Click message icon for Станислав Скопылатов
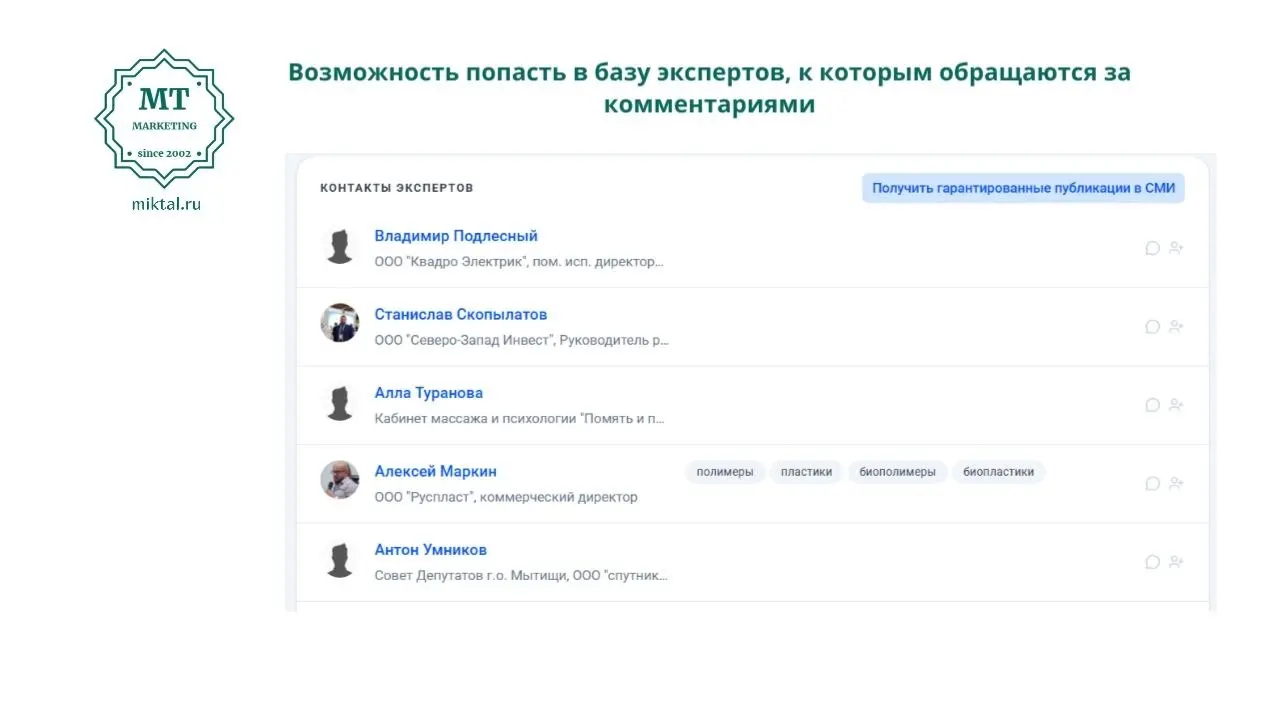The width and height of the screenshot is (1280, 720). tap(1152, 326)
